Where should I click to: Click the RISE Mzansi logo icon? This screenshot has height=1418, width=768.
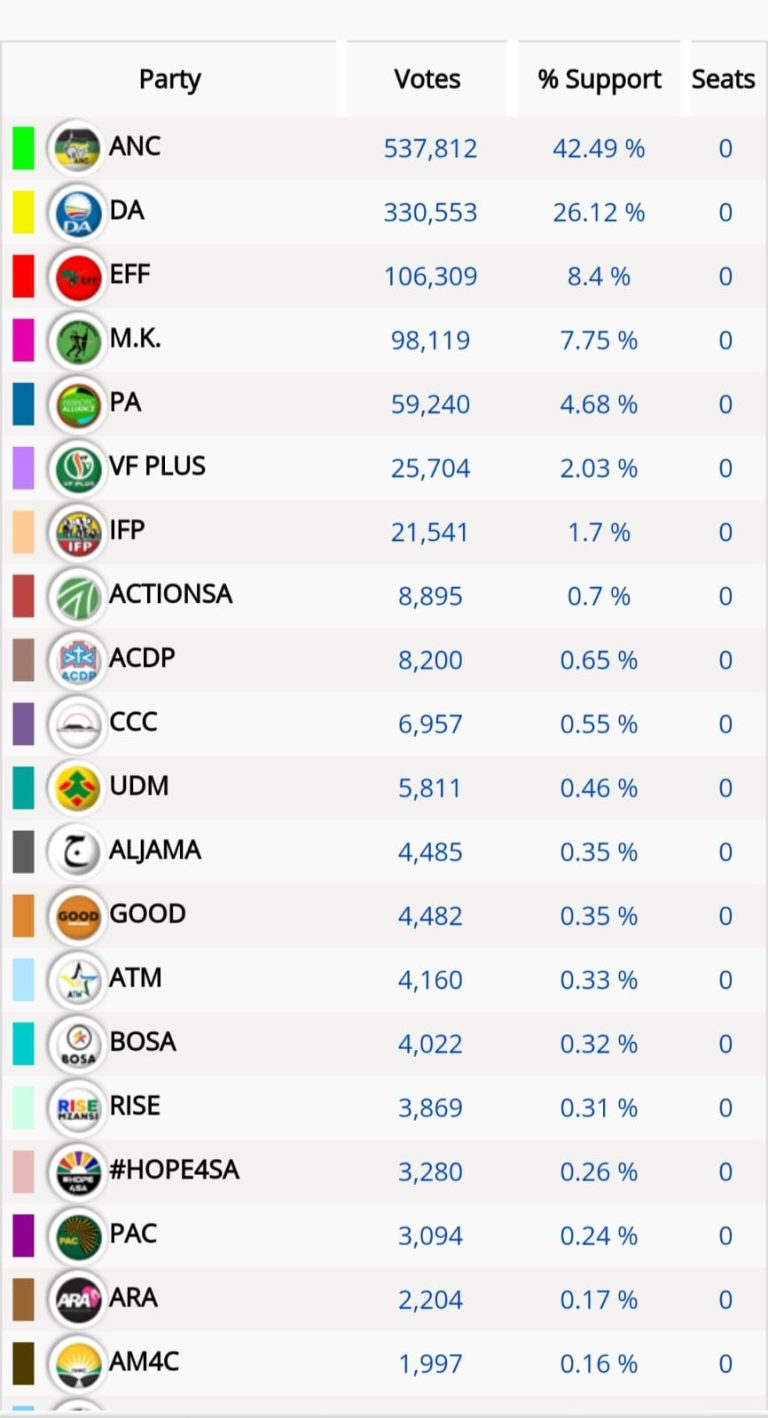coord(76,1109)
